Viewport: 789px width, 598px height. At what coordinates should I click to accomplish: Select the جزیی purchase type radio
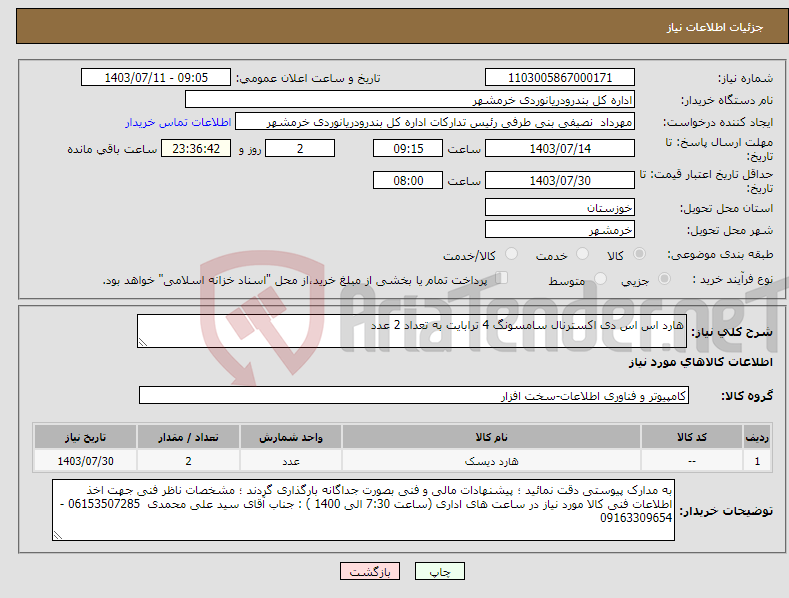pos(664,278)
